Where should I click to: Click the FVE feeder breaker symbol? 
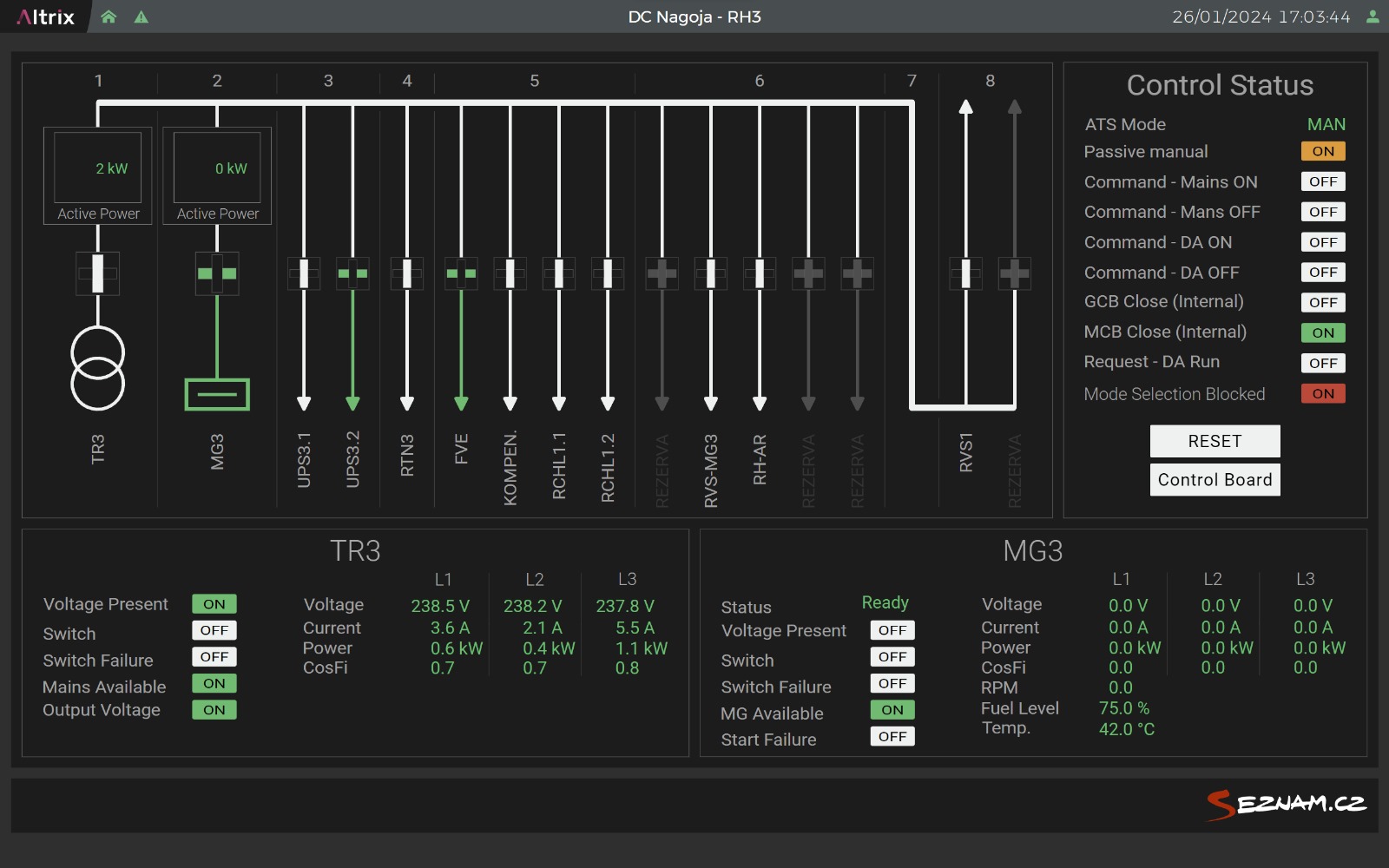click(461, 273)
